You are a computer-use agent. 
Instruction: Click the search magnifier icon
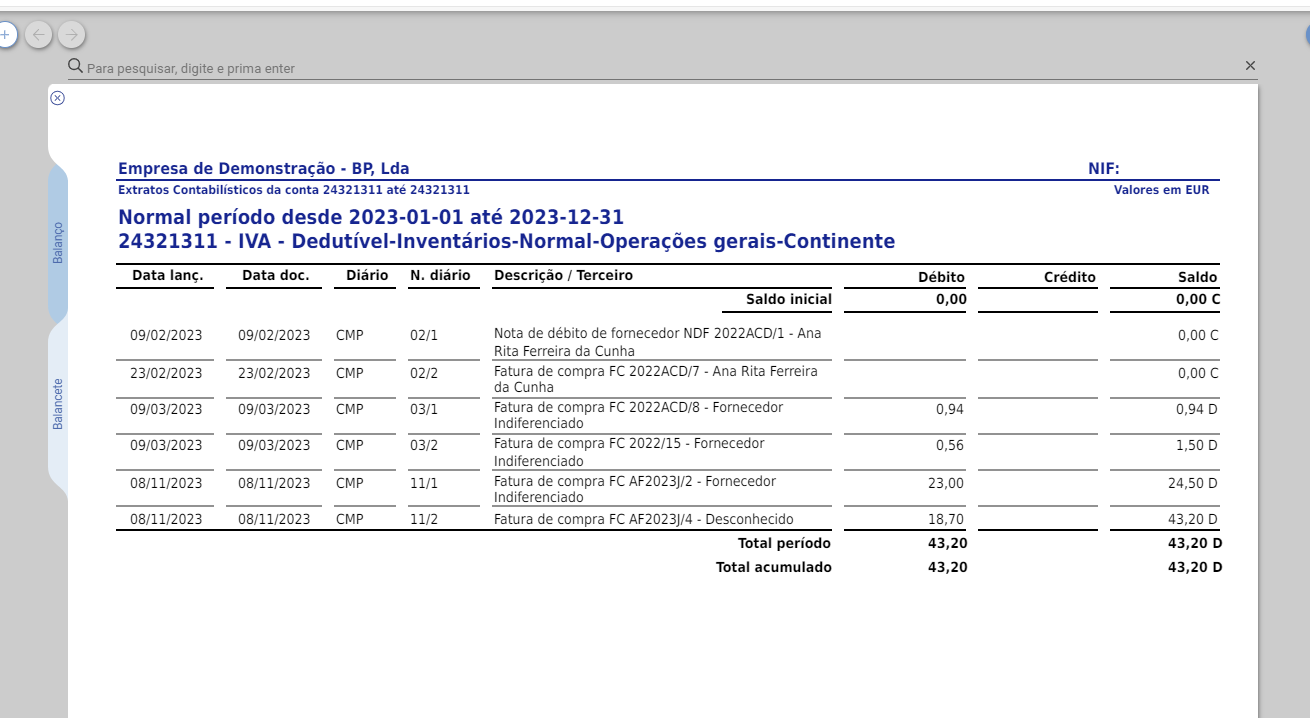tap(75, 66)
